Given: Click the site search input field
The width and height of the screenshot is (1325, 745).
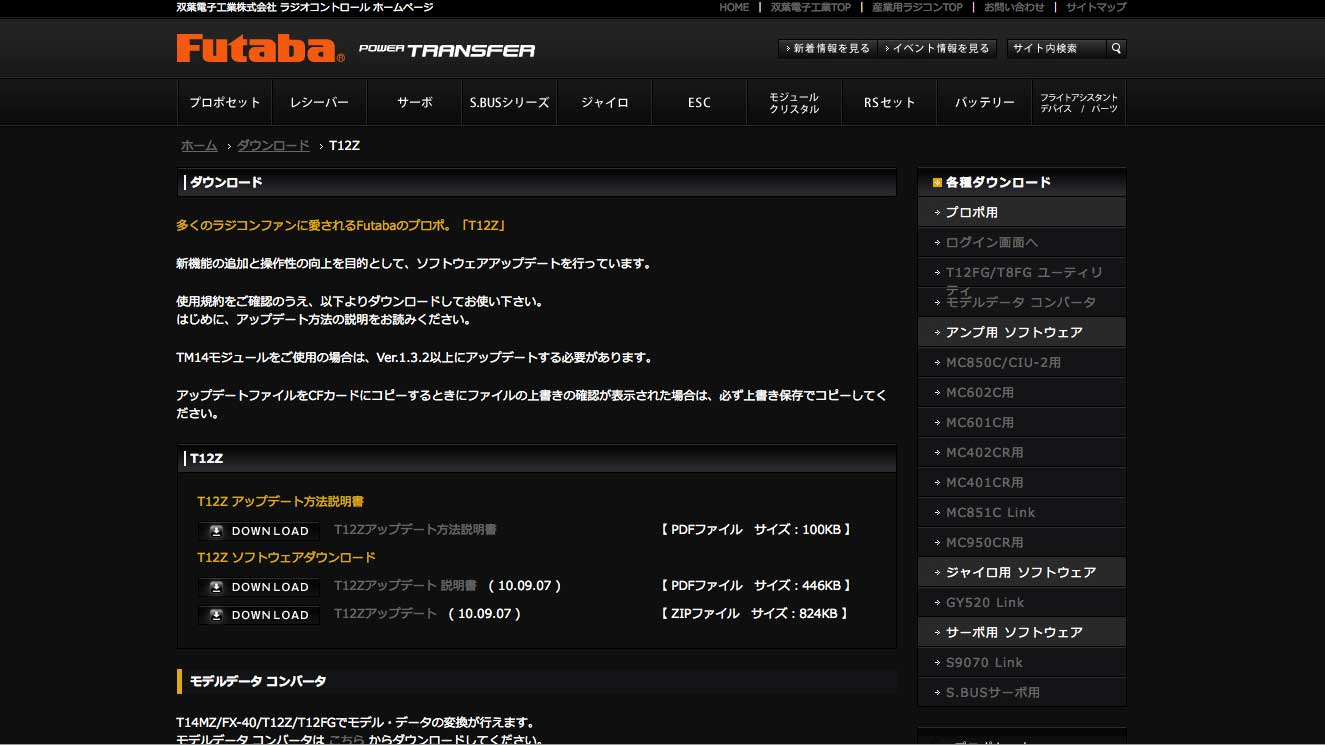Looking at the screenshot, I should [x=1057, y=48].
